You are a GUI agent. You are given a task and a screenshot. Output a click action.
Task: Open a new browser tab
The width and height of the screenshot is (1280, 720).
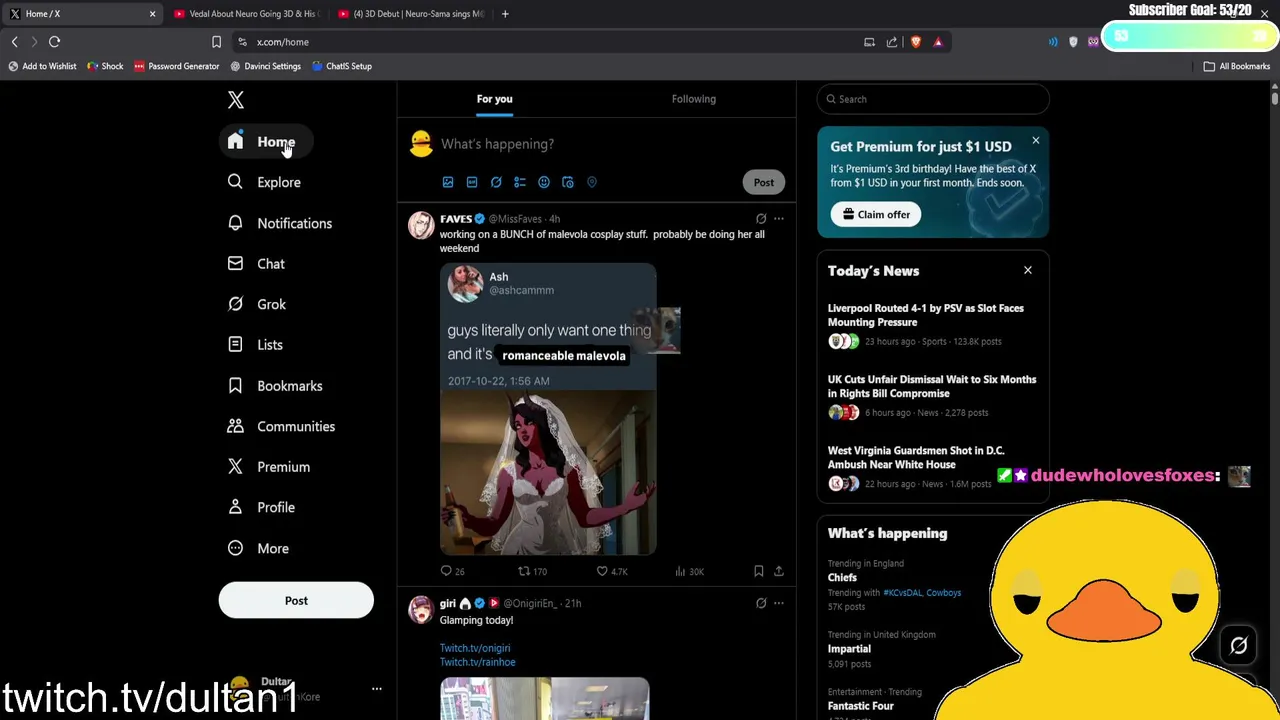click(505, 14)
